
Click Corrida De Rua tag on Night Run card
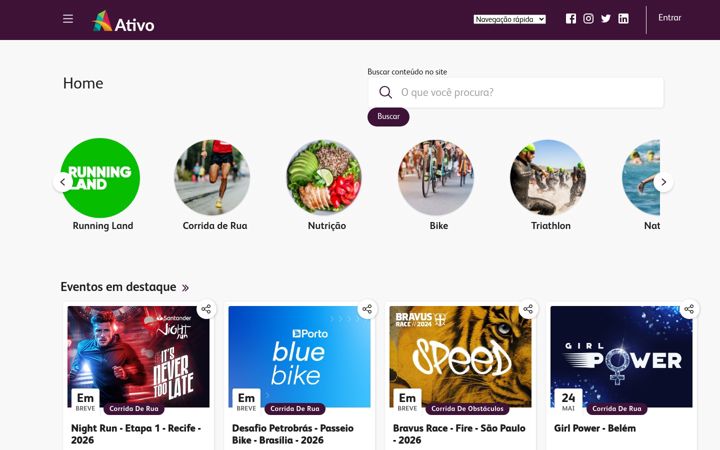(x=134, y=409)
